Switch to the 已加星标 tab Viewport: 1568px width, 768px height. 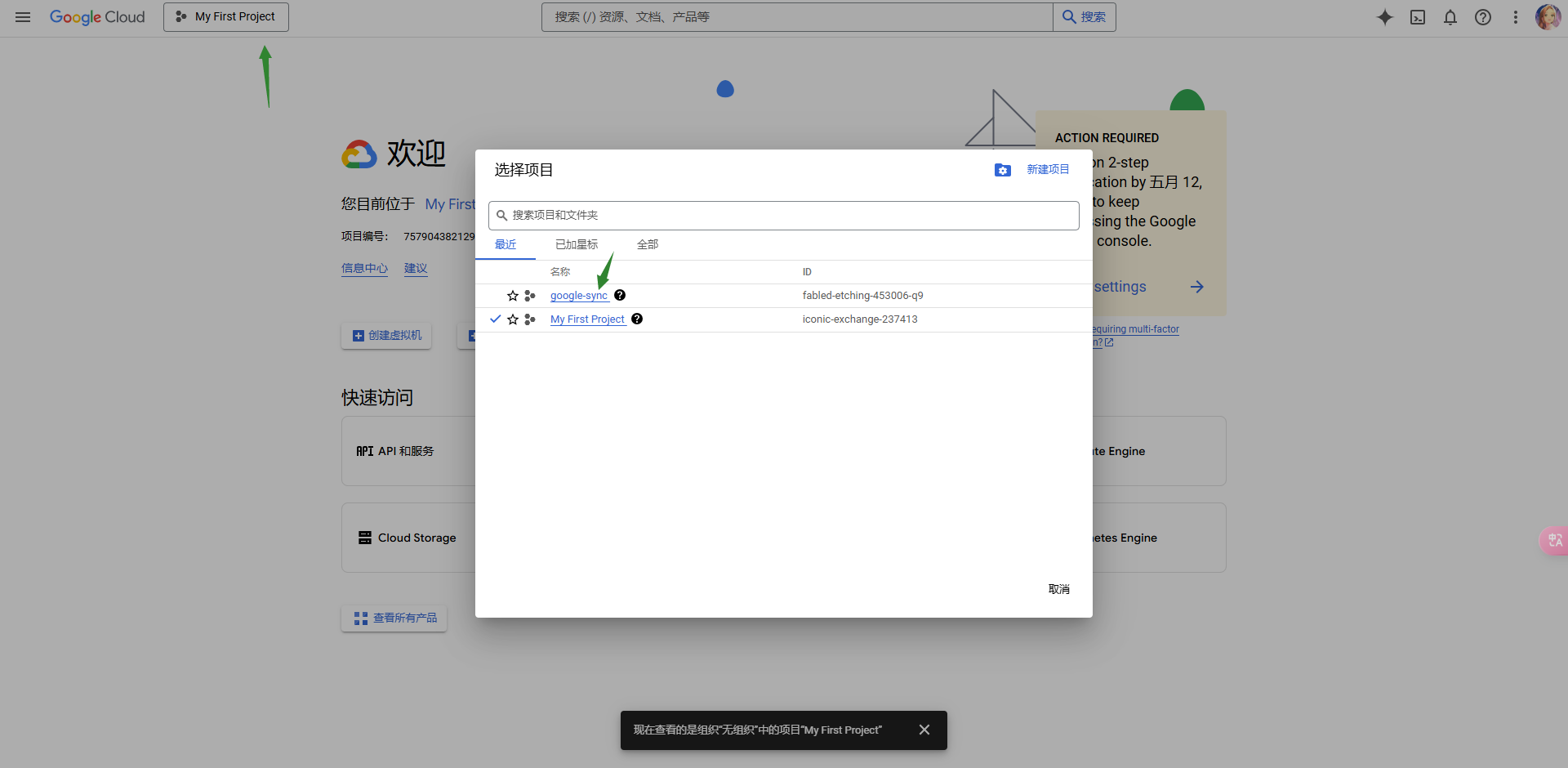[577, 244]
